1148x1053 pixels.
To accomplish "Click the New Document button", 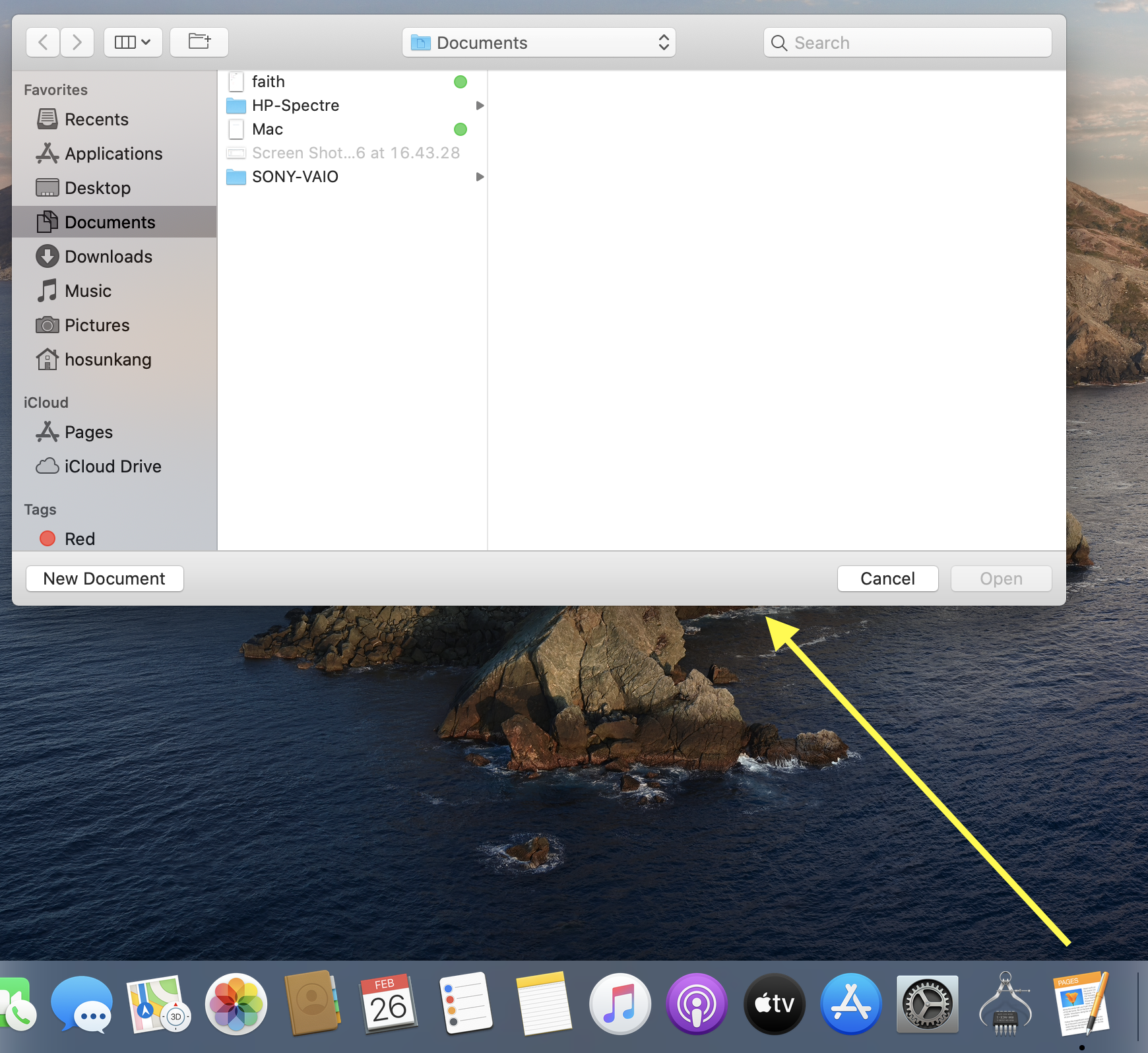I will (x=105, y=579).
